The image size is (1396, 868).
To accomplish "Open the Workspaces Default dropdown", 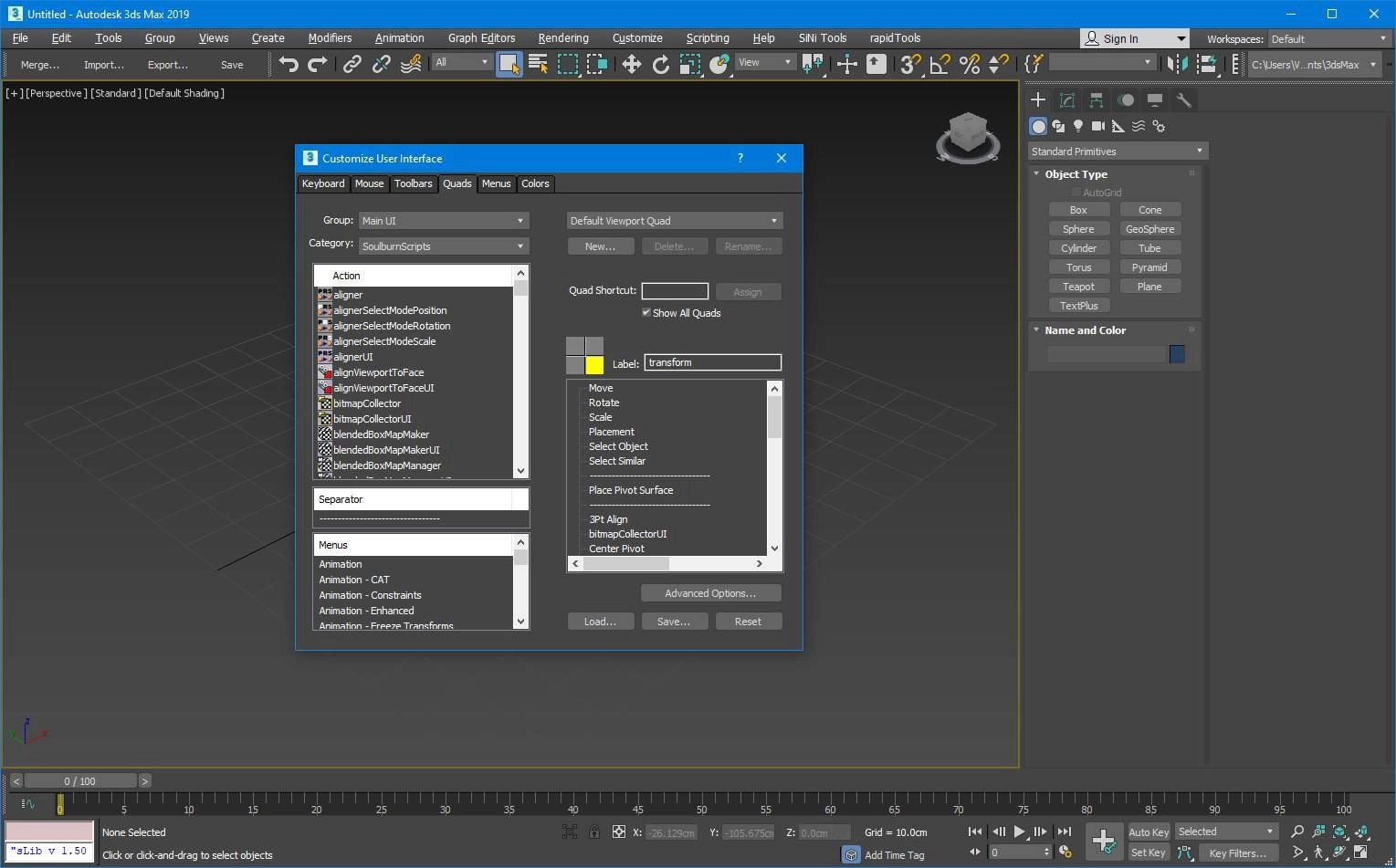I will click(x=1329, y=39).
